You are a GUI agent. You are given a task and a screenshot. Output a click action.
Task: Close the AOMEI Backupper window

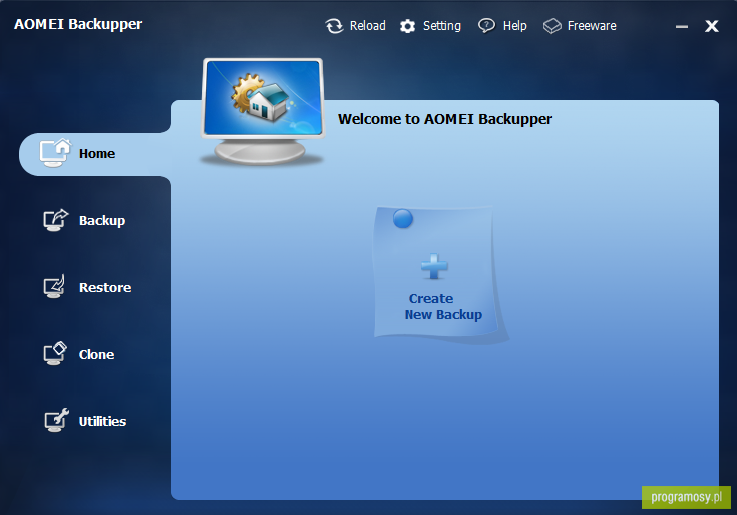(x=712, y=26)
